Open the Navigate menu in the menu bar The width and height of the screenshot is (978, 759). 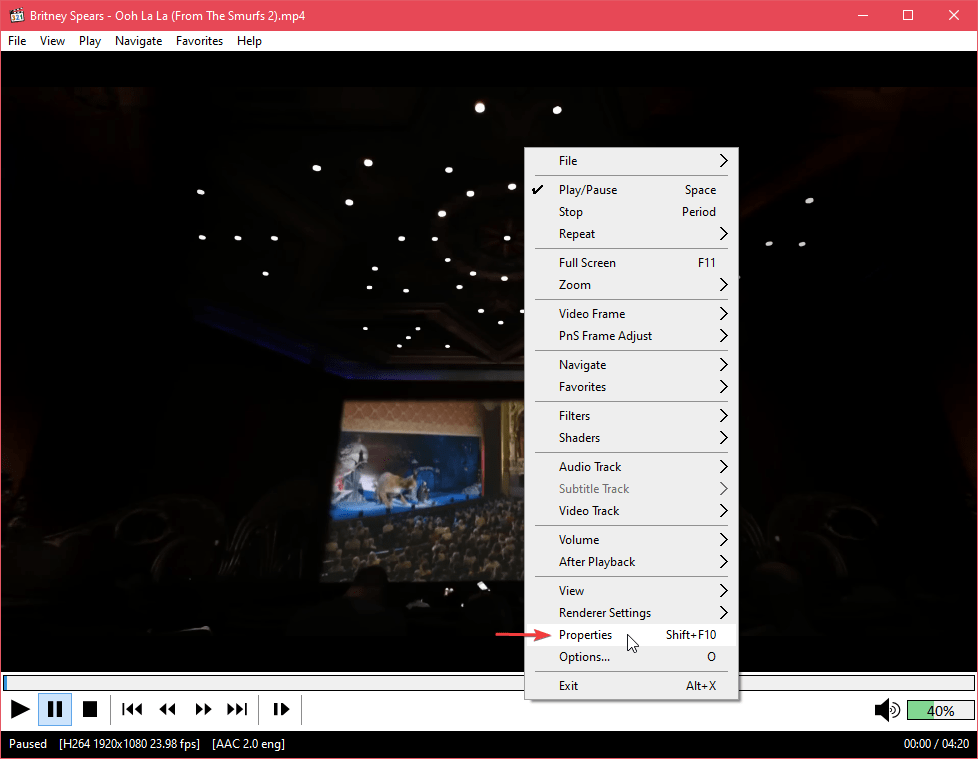pyautogui.click(x=138, y=41)
